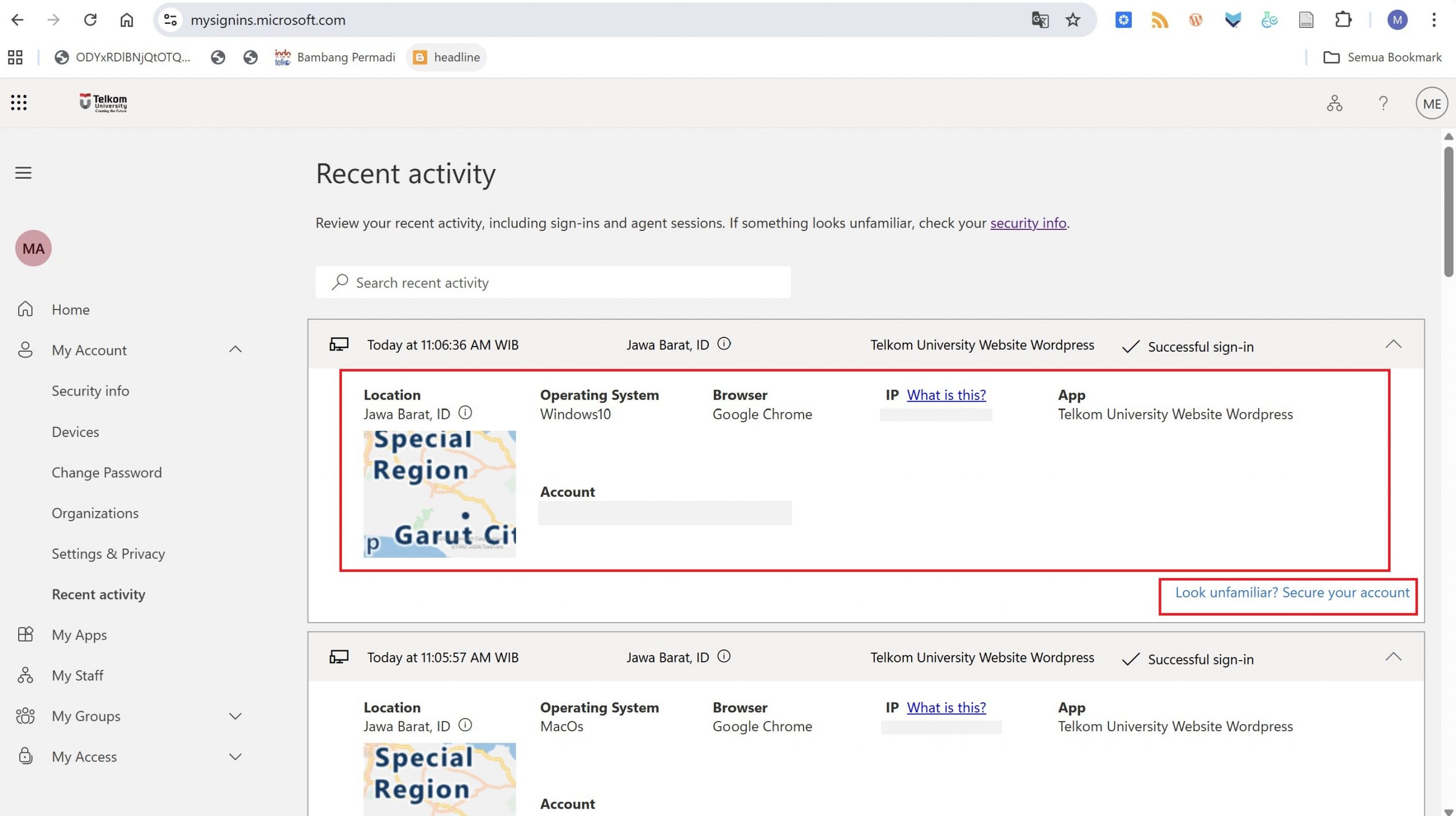This screenshot has height=816, width=1456.
Task: Open My Access in sidebar
Action: (84, 756)
